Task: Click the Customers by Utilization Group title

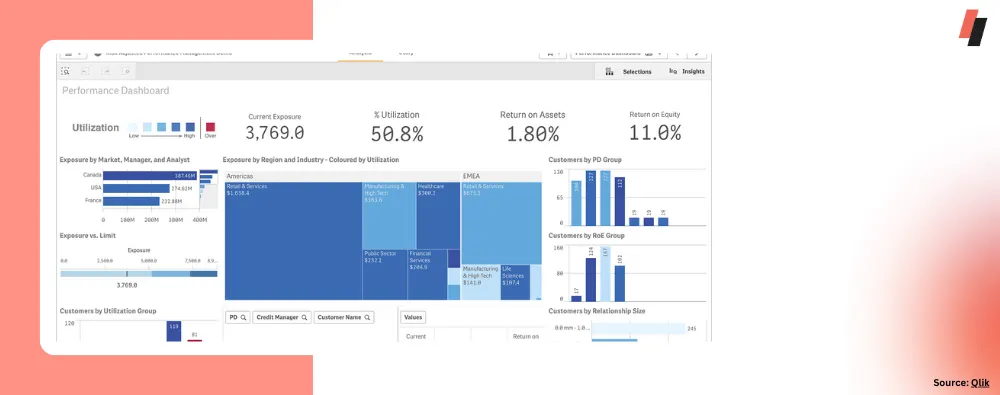Action: [108, 311]
